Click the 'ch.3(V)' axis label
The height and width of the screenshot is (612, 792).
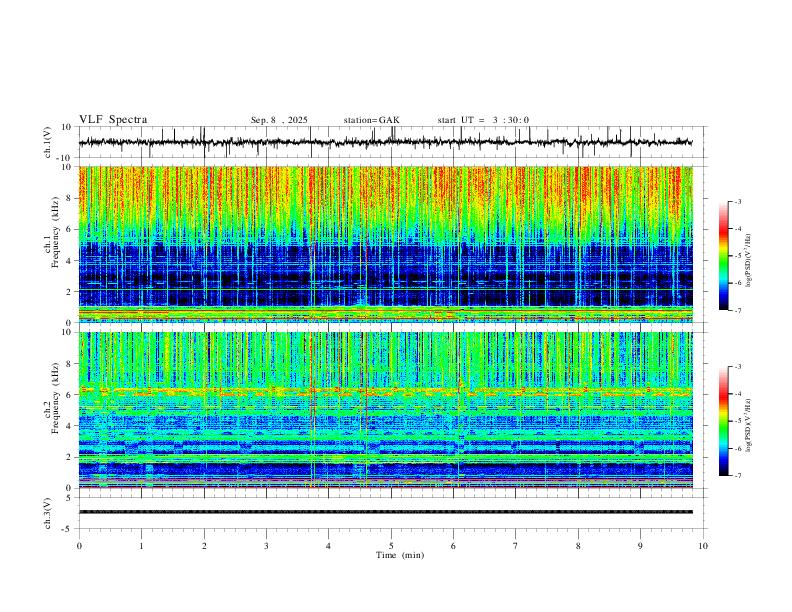[48, 514]
